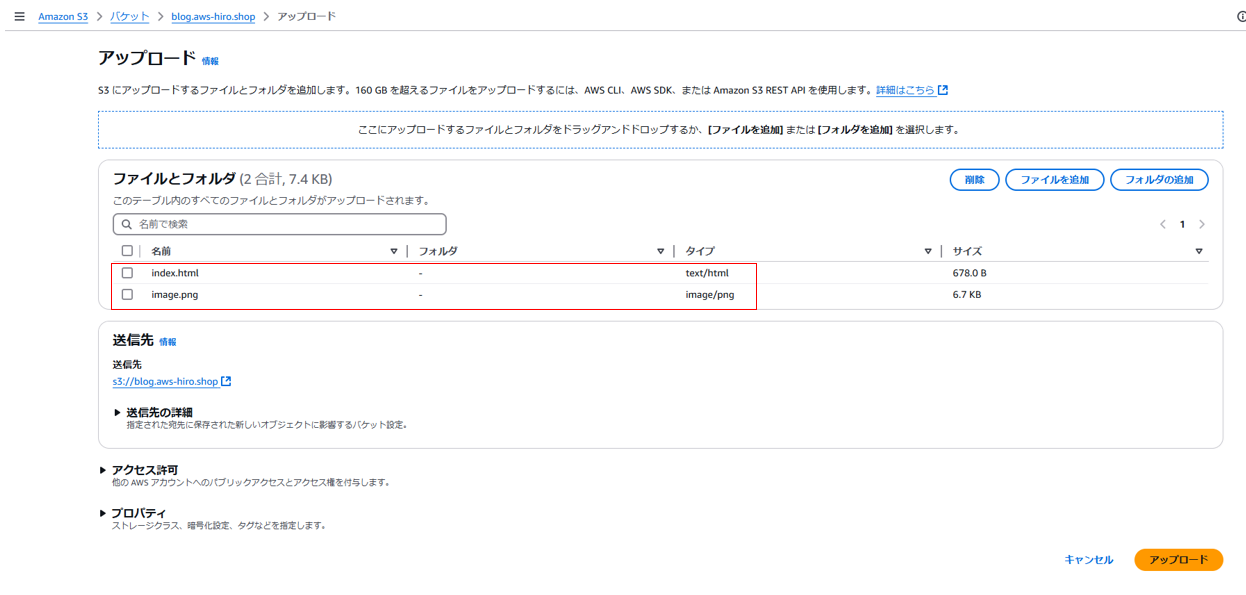Image resolution: width=1246 pixels, height=595 pixels.
Task: Click フォルダの追加 button
Action: (1159, 180)
